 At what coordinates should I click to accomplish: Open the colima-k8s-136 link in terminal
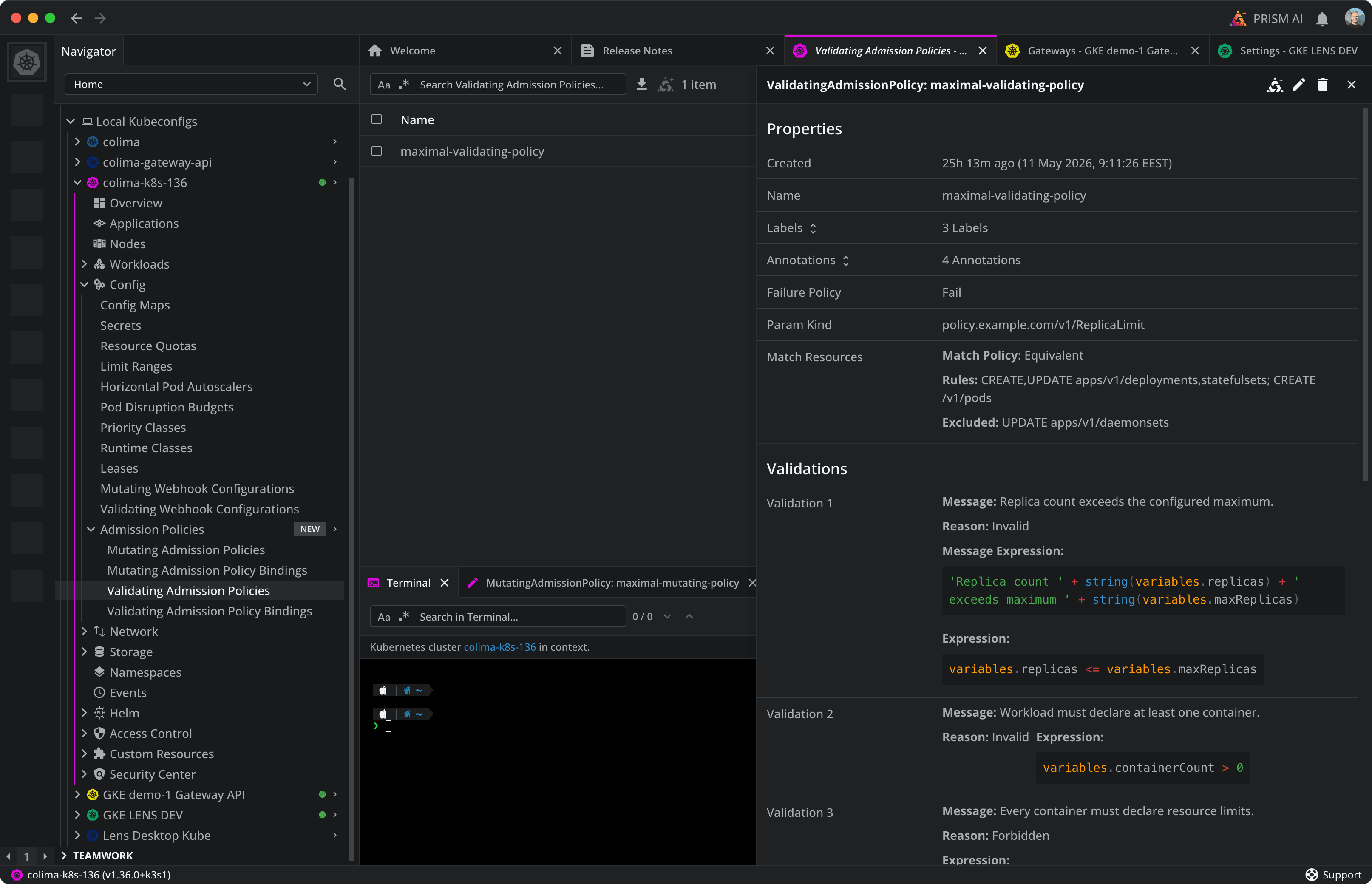coord(499,647)
